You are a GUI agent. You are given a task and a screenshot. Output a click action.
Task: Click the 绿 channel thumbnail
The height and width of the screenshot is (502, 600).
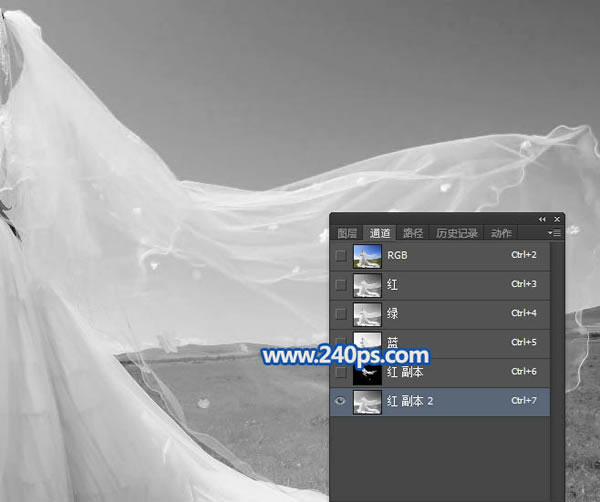click(367, 314)
